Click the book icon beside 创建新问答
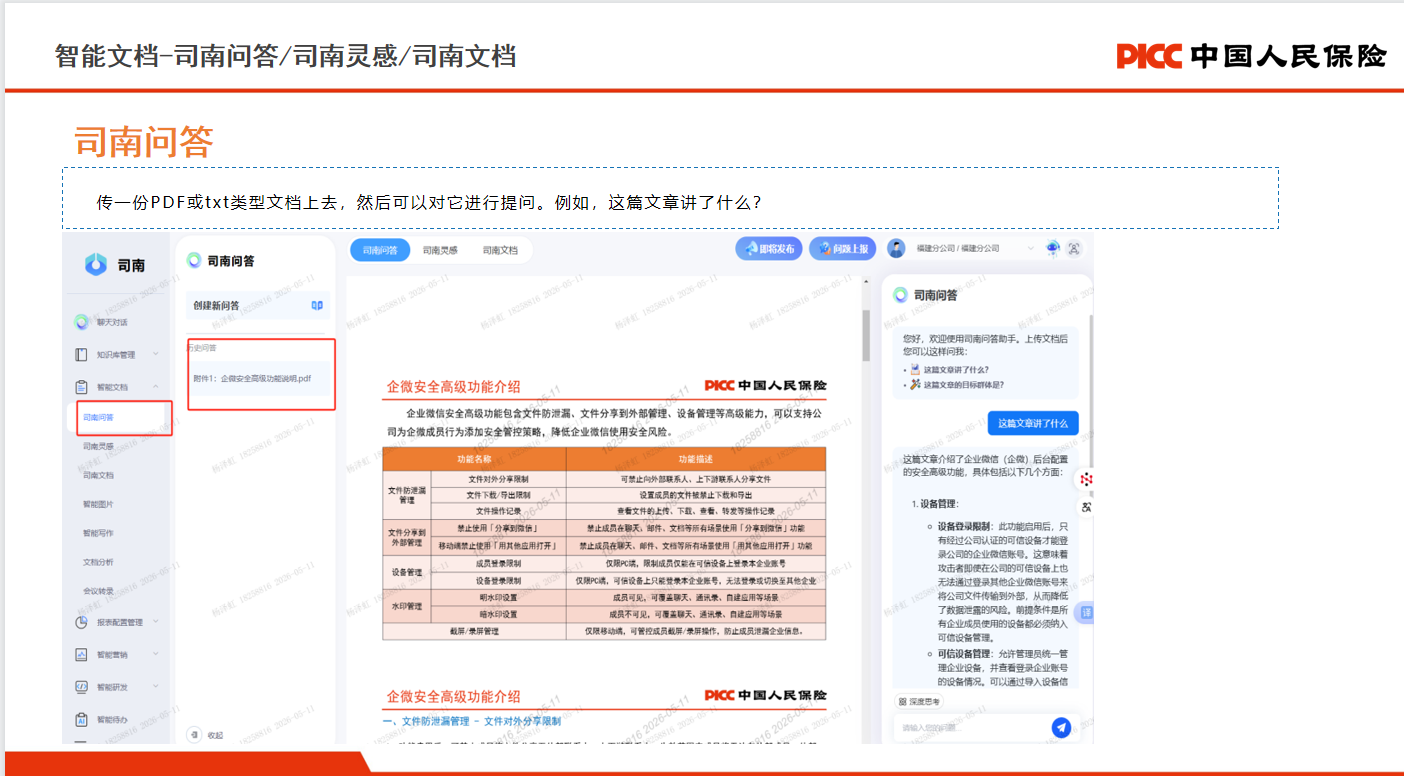Screen dimensions: 1404x776 [x=317, y=305]
